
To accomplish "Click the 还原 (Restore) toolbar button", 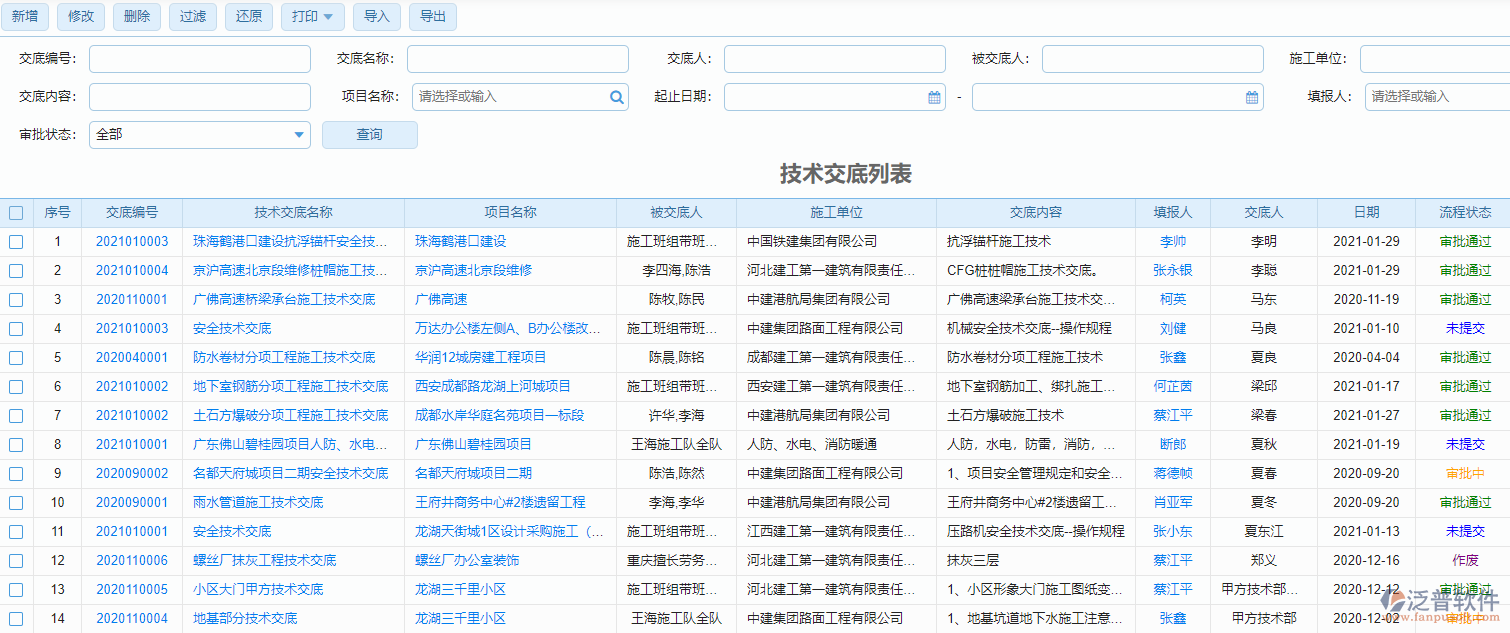I will (x=248, y=16).
